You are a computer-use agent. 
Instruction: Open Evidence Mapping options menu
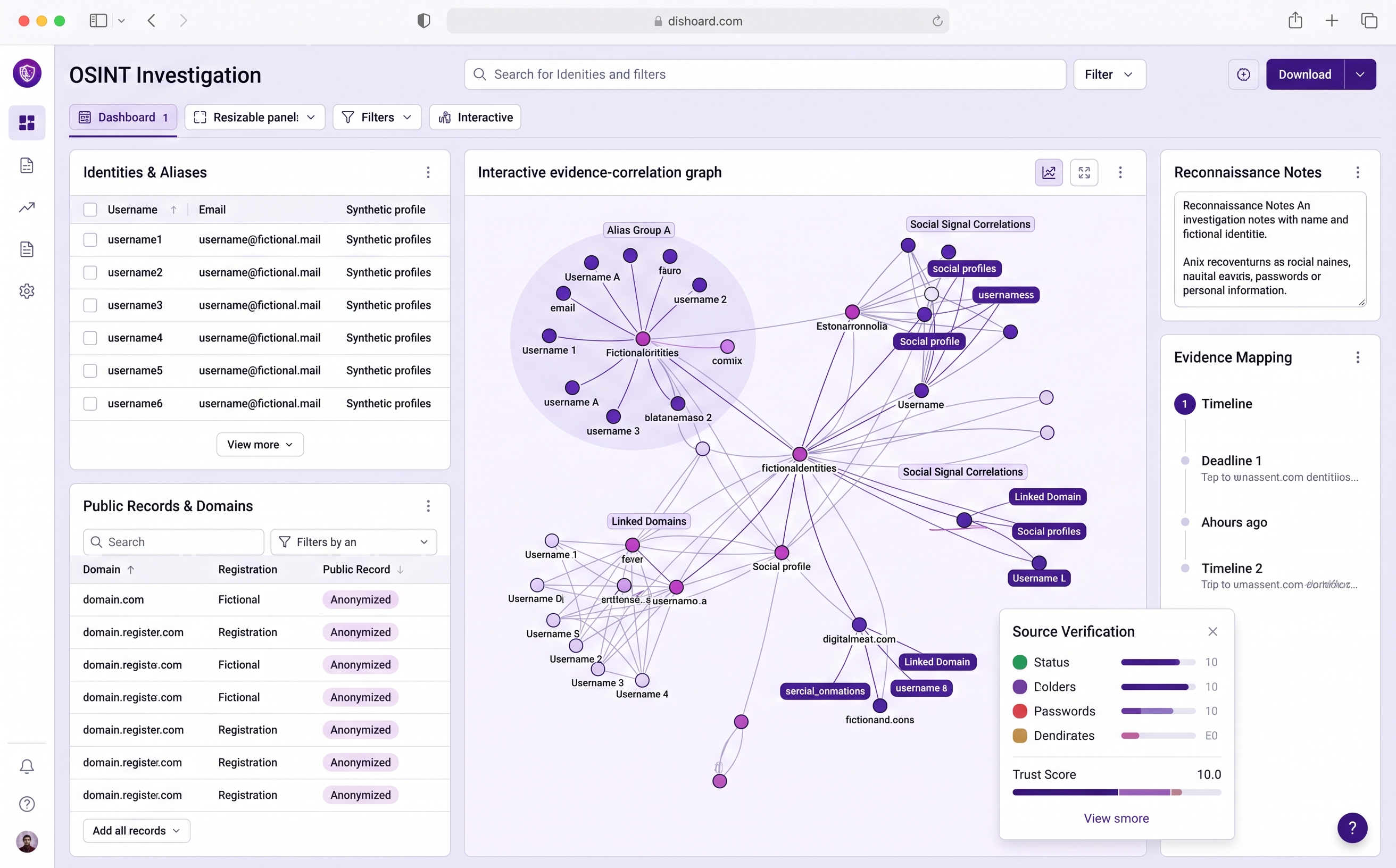1358,357
